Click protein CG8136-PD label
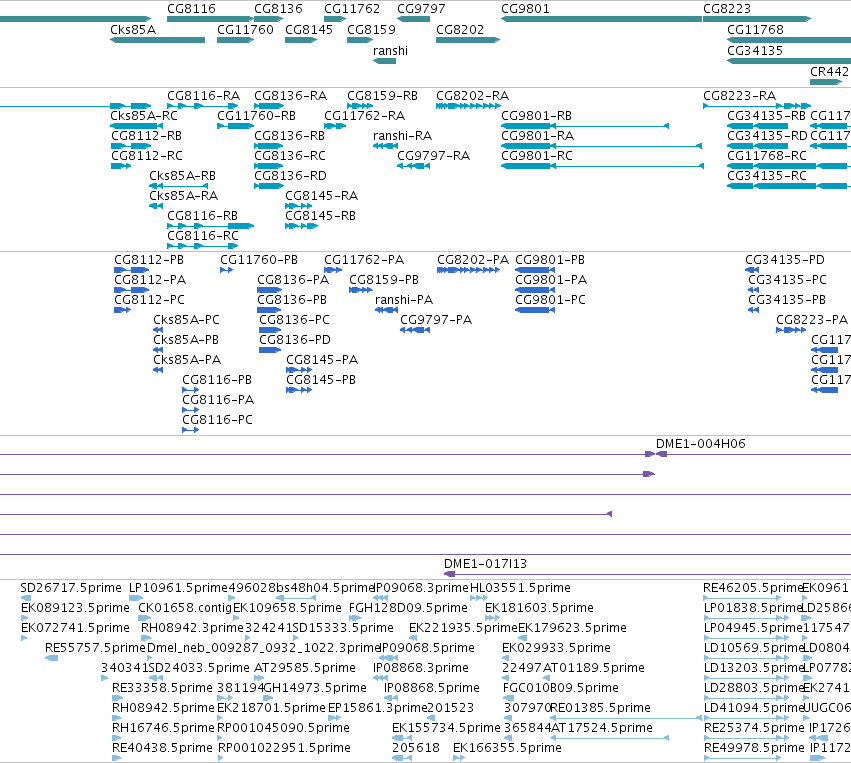Screen dimensions: 851x763 pos(295,340)
